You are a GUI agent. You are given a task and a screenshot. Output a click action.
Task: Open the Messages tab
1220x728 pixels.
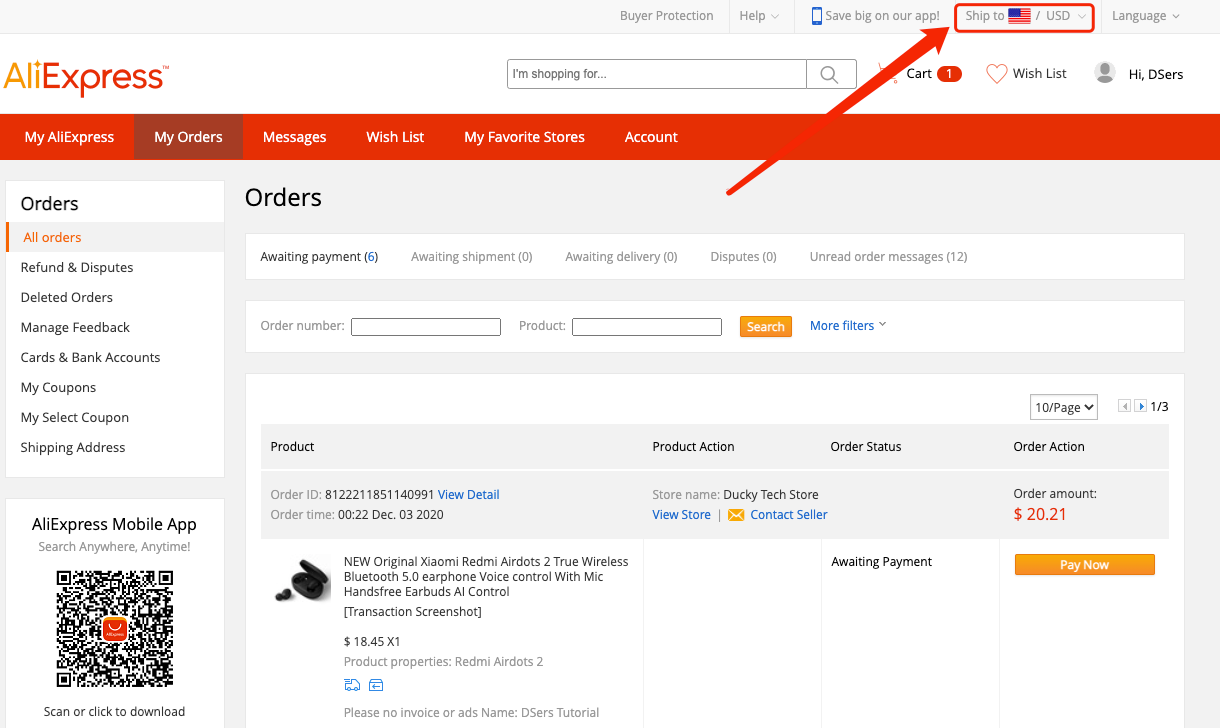coord(294,137)
